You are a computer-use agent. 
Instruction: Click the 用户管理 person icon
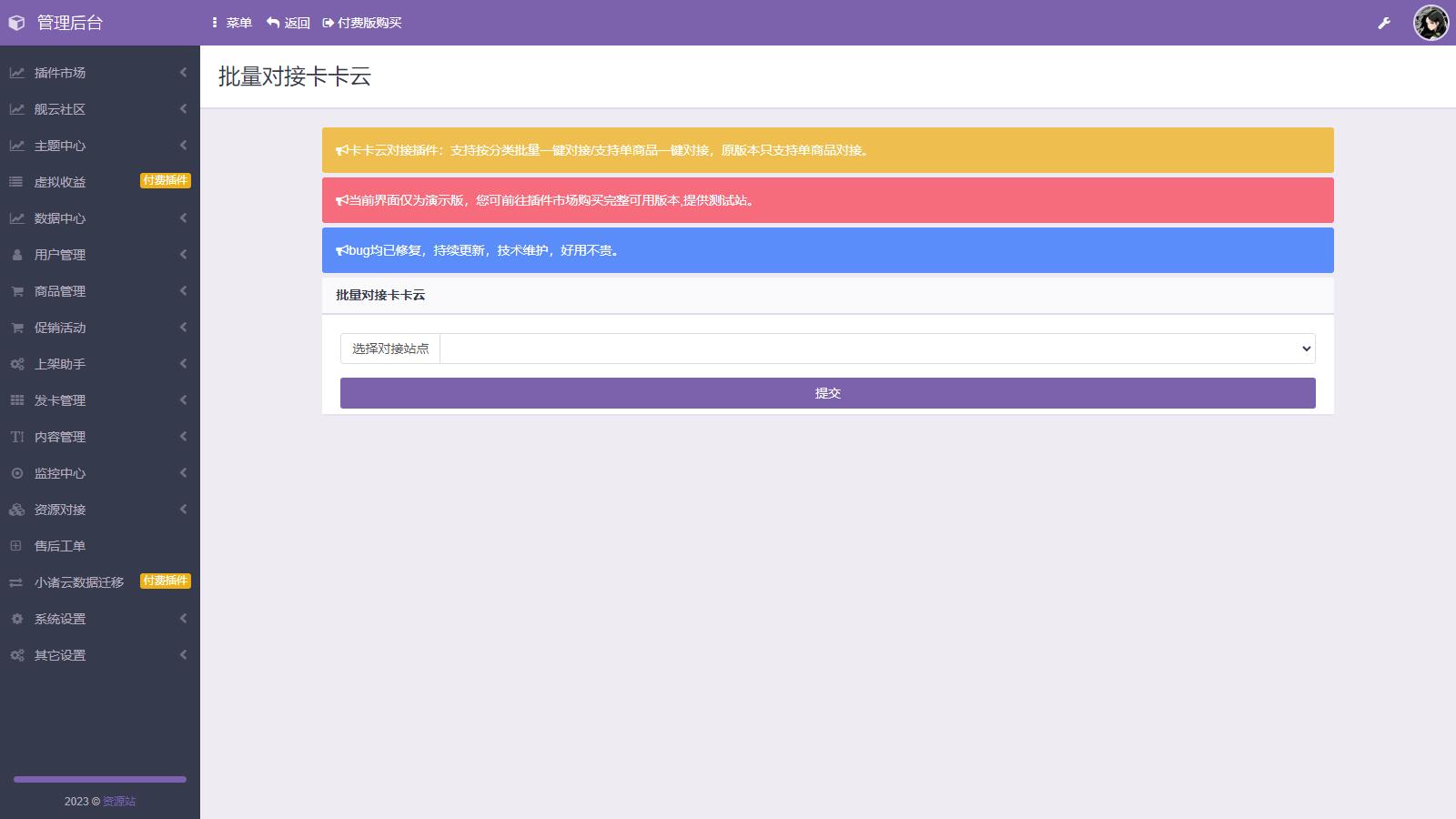click(x=16, y=255)
